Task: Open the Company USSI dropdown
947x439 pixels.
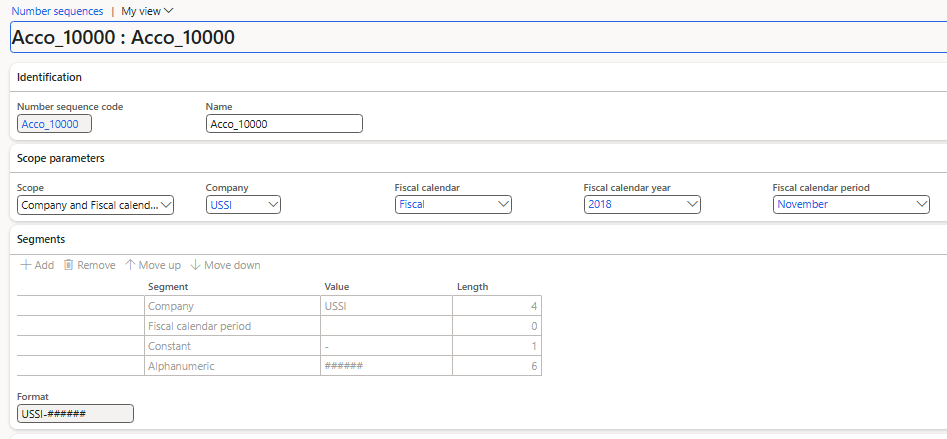Action: [243, 205]
